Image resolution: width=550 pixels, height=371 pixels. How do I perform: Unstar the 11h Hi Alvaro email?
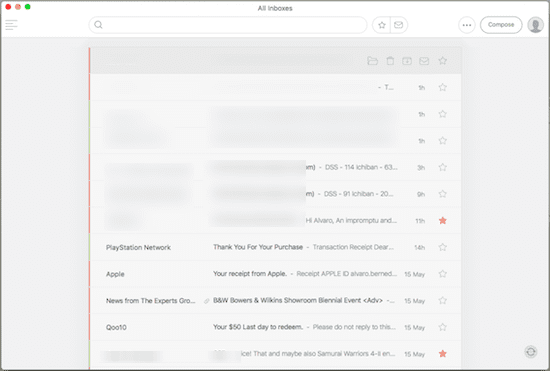(443, 221)
